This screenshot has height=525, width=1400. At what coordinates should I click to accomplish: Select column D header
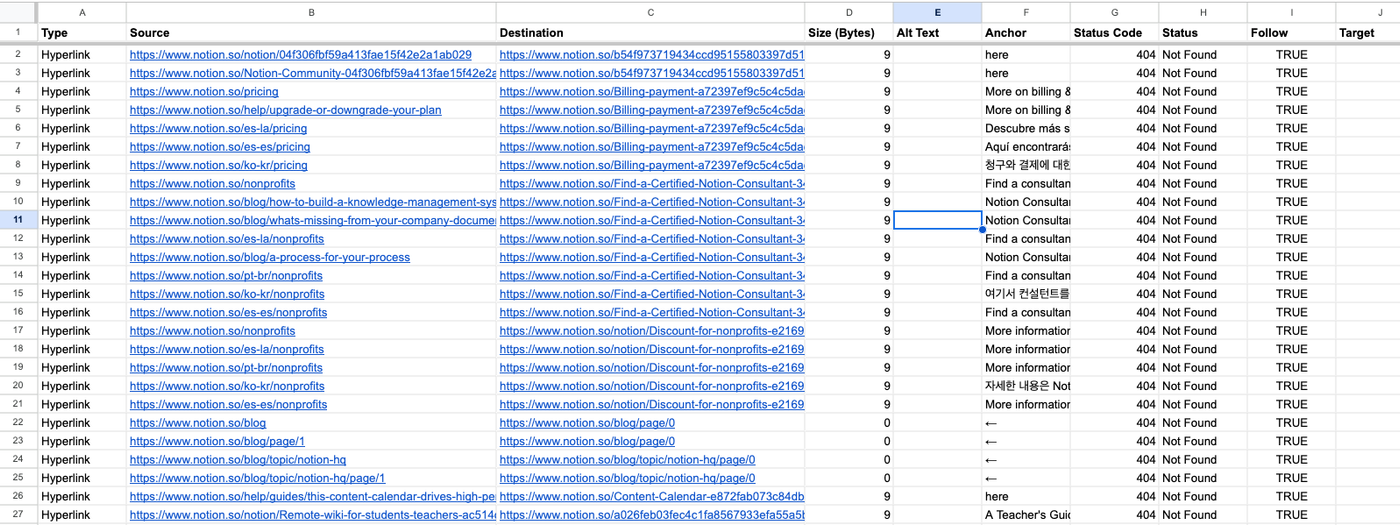point(849,13)
